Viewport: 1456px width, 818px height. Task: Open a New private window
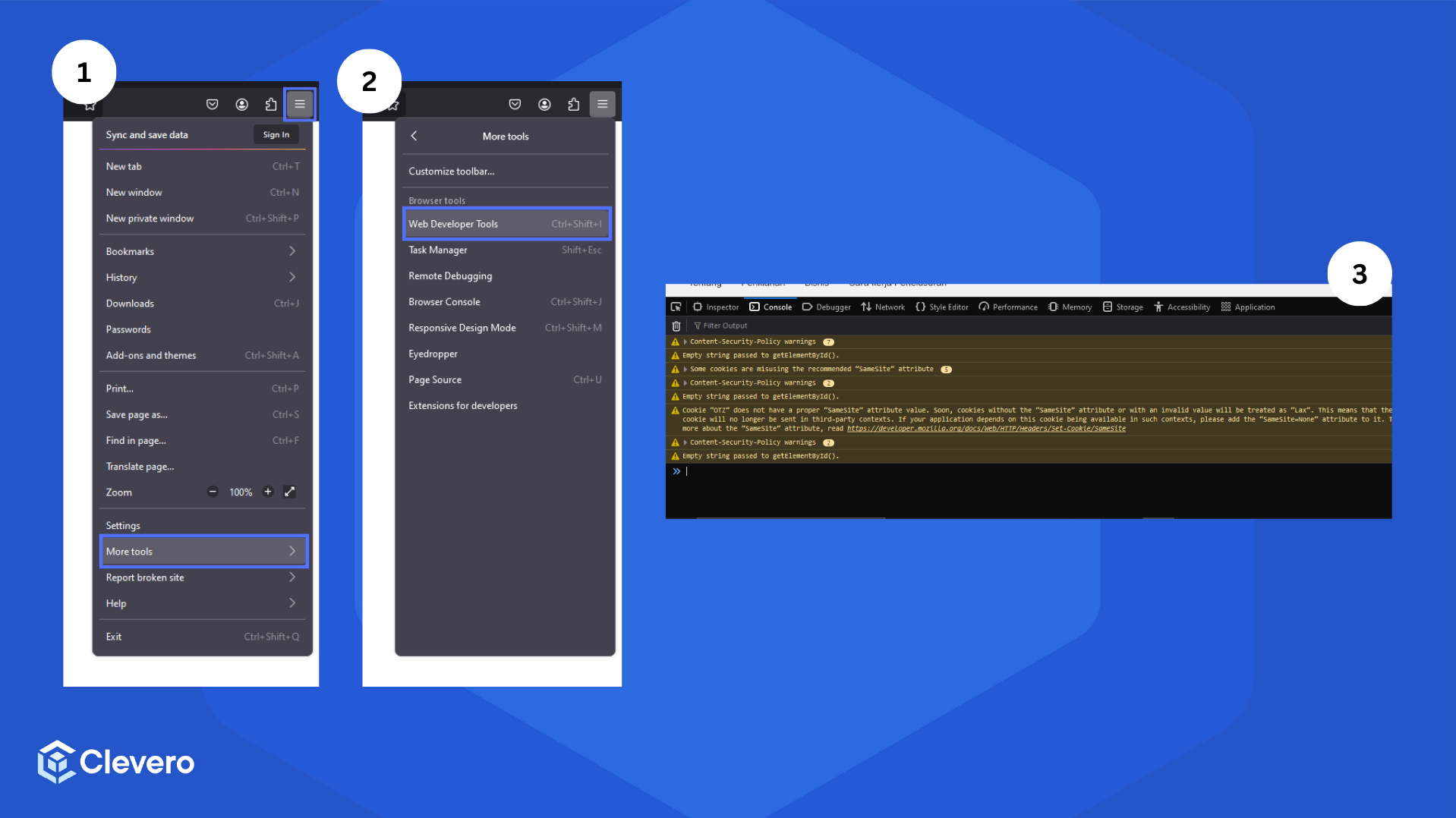coord(203,219)
